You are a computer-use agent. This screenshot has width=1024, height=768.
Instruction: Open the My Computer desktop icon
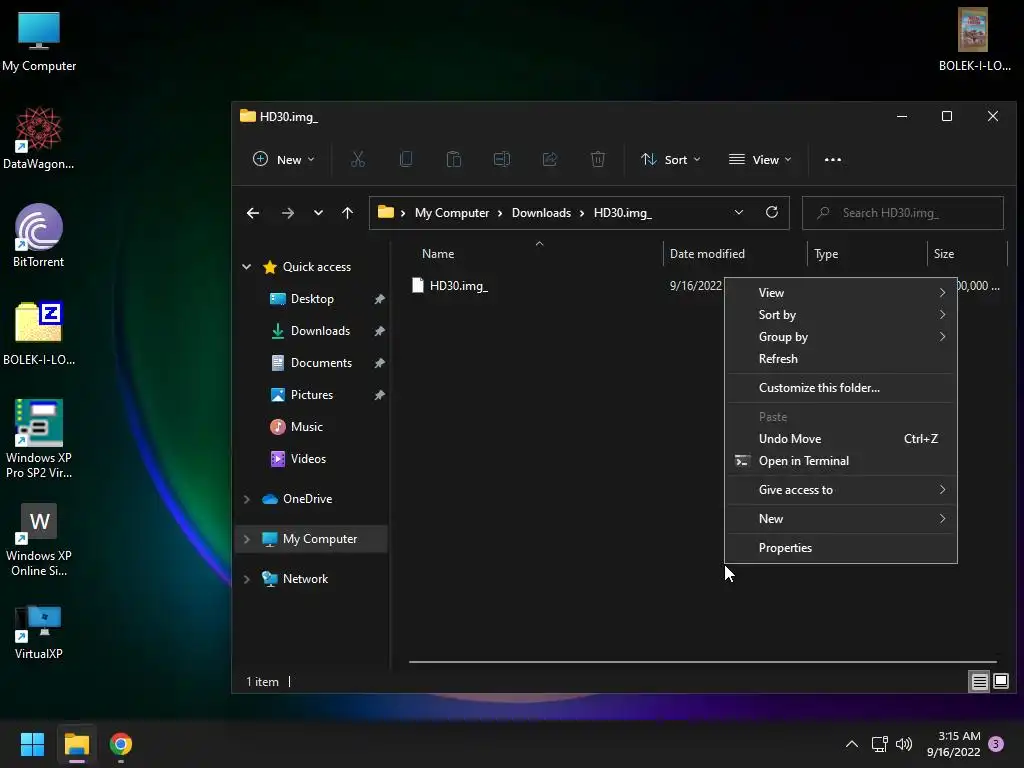tap(39, 42)
